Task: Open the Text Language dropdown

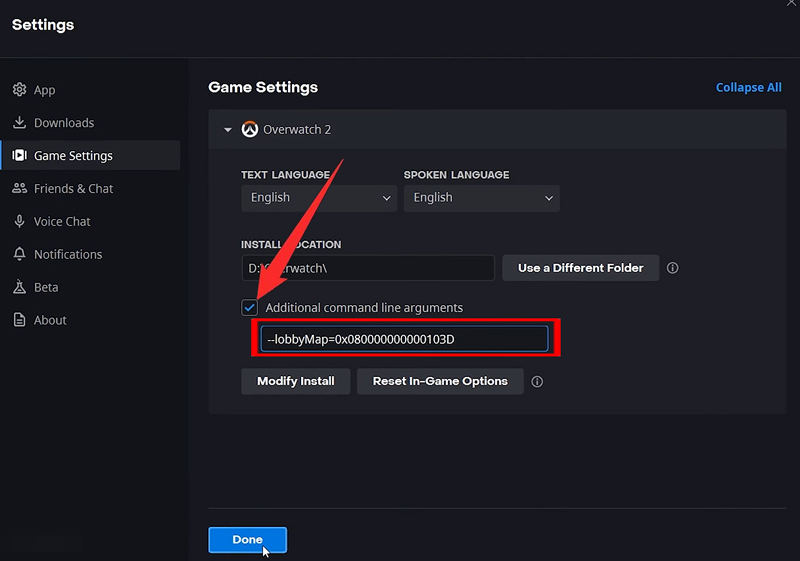Action: pos(319,198)
